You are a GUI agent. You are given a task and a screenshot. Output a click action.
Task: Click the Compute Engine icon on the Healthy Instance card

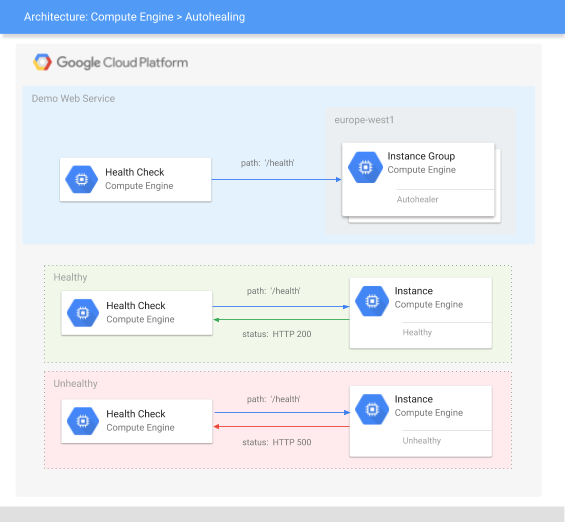[372, 301]
